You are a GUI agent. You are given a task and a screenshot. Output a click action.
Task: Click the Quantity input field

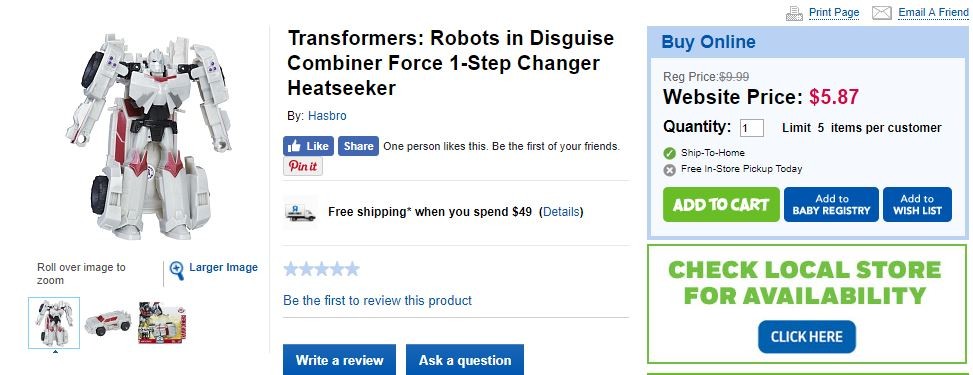tap(751, 129)
